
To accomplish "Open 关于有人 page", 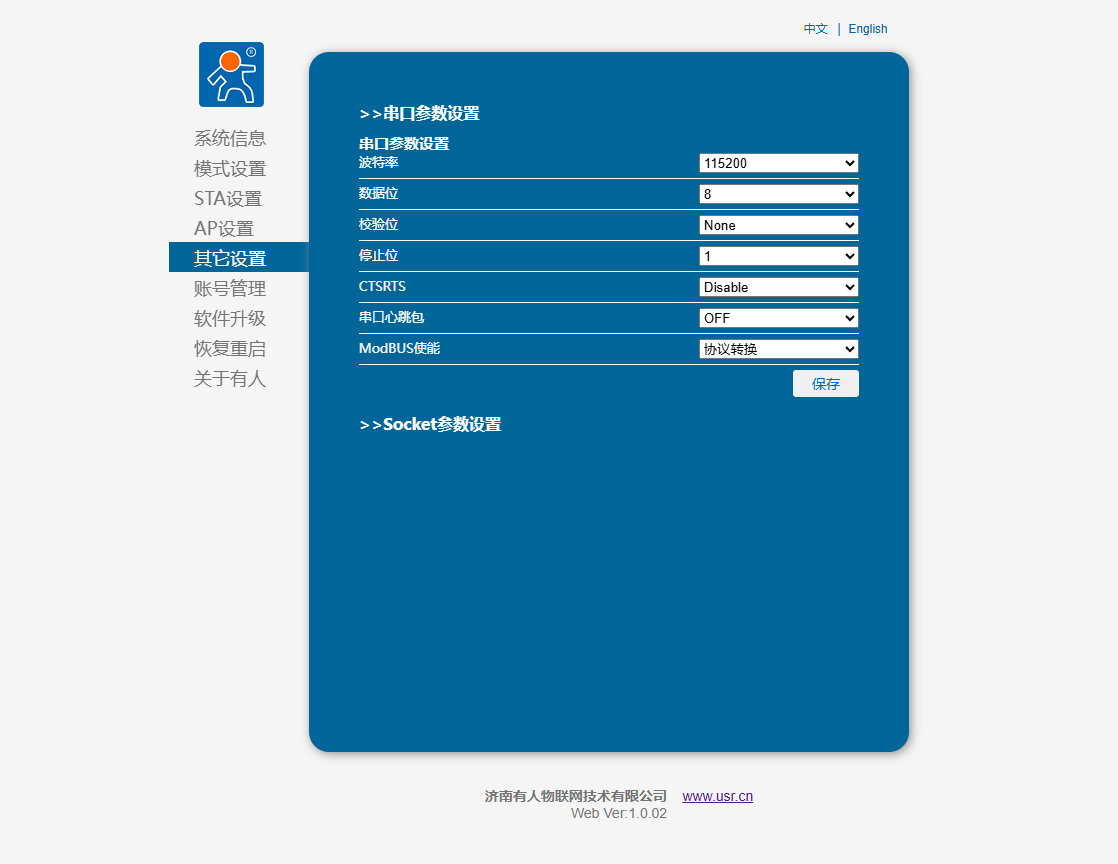I will tap(230, 379).
